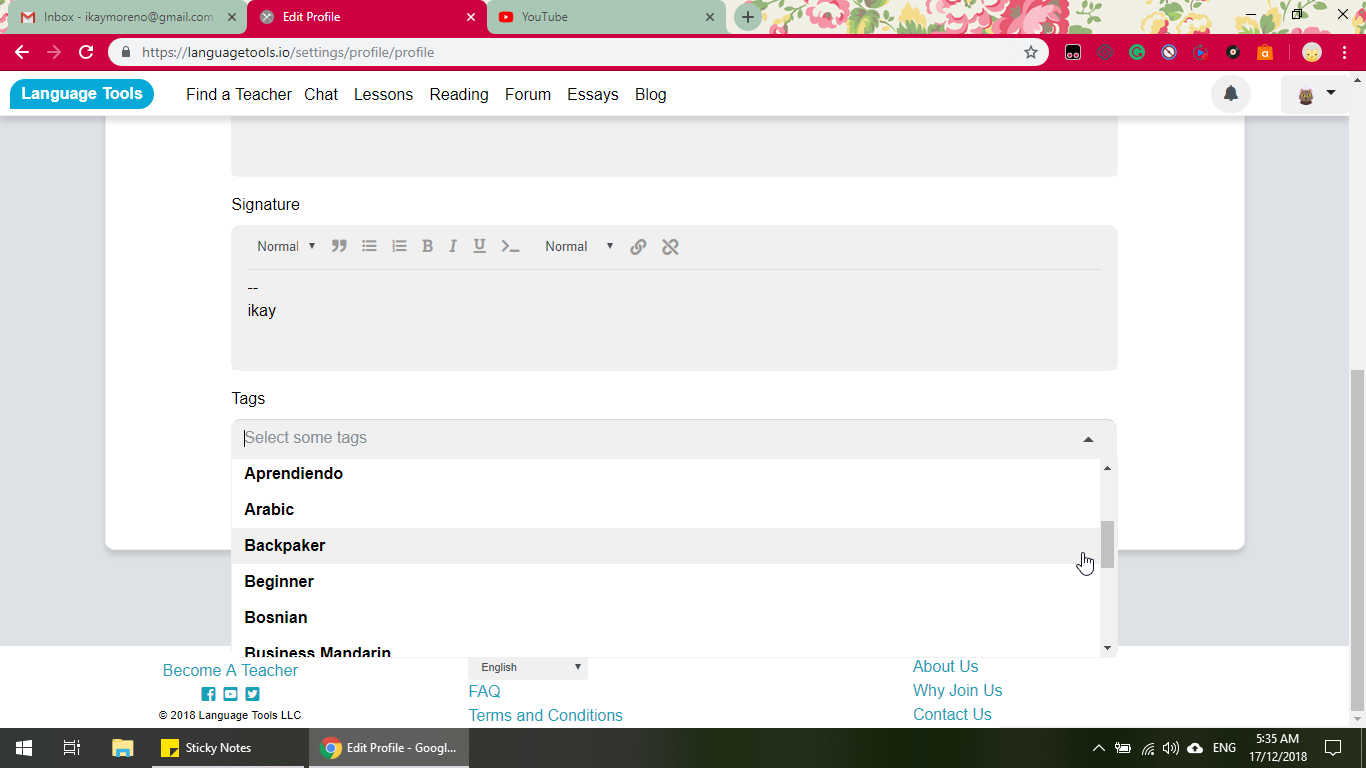Open the Facebook icon in footer
This screenshot has width=1366, height=768.
tap(208, 694)
